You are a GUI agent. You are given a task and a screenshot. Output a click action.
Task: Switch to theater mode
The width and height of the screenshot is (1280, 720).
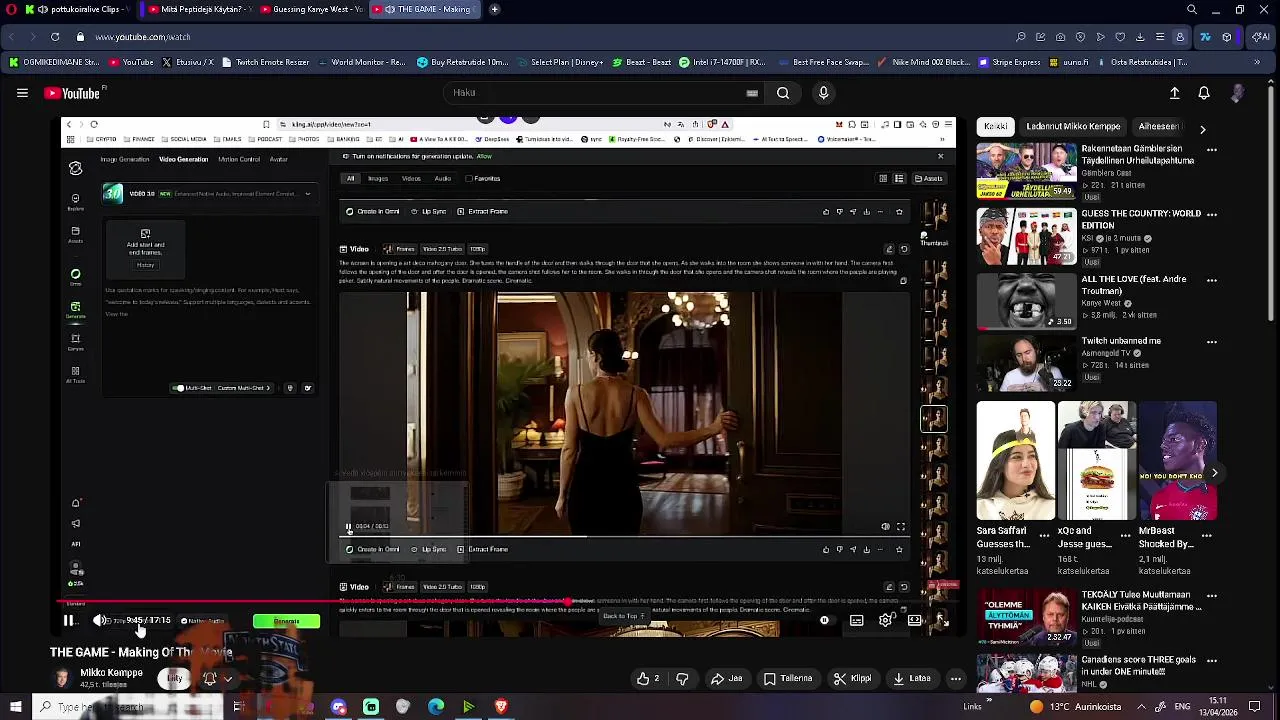click(x=914, y=621)
